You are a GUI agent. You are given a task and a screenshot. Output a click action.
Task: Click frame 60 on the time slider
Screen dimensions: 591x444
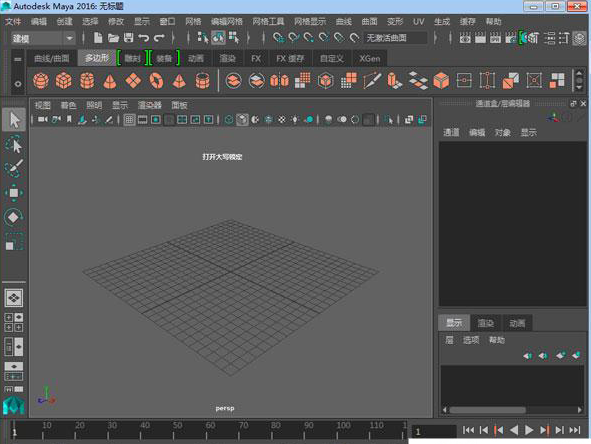click(207, 431)
